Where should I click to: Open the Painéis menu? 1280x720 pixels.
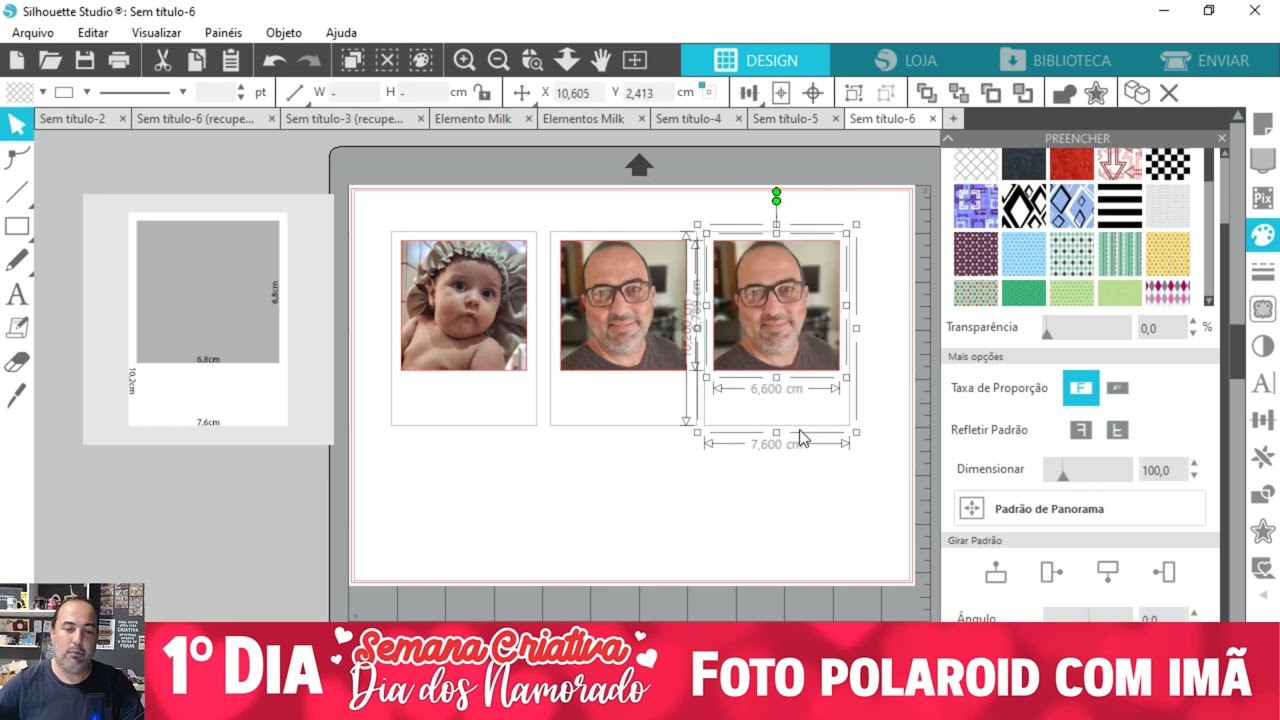pyautogui.click(x=223, y=33)
